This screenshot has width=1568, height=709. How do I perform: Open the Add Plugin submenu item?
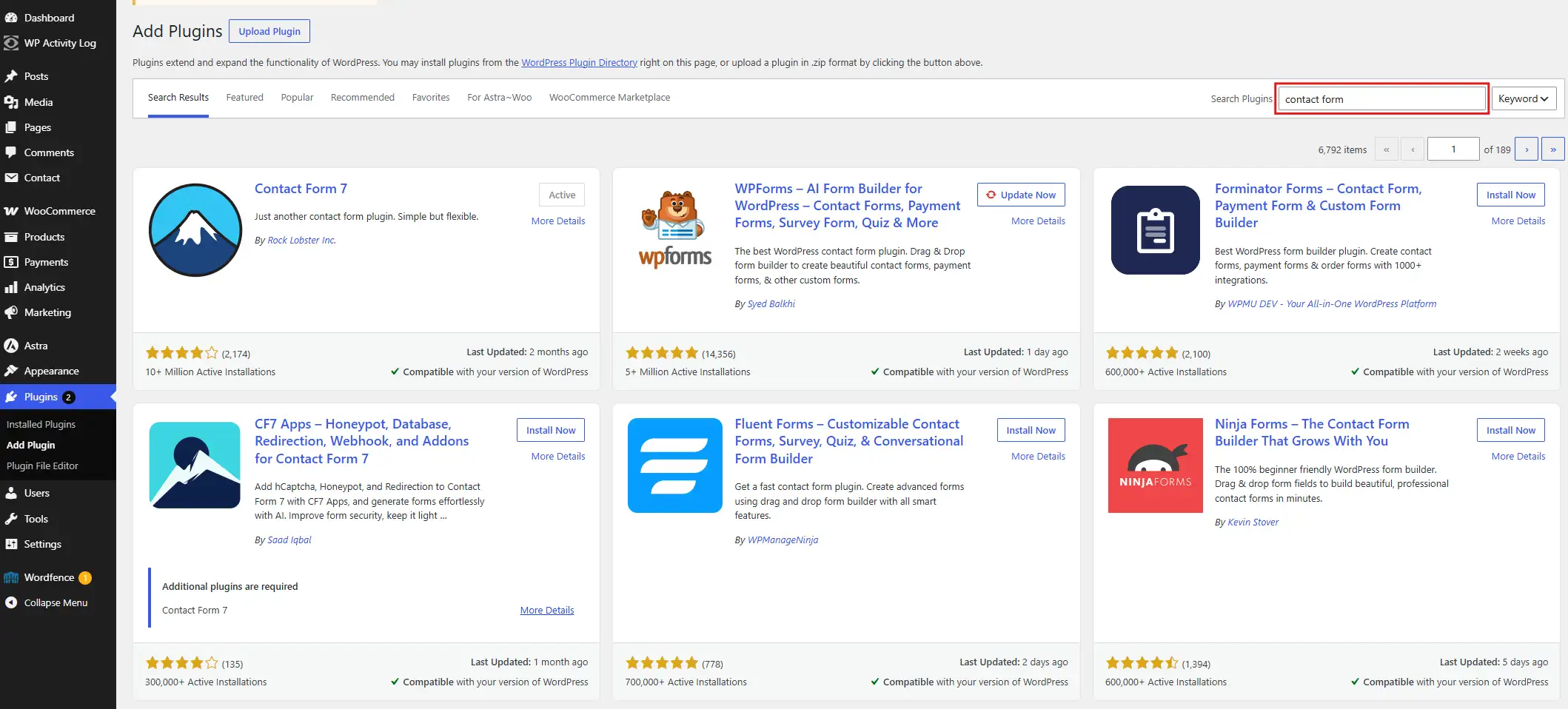point(30,446)
